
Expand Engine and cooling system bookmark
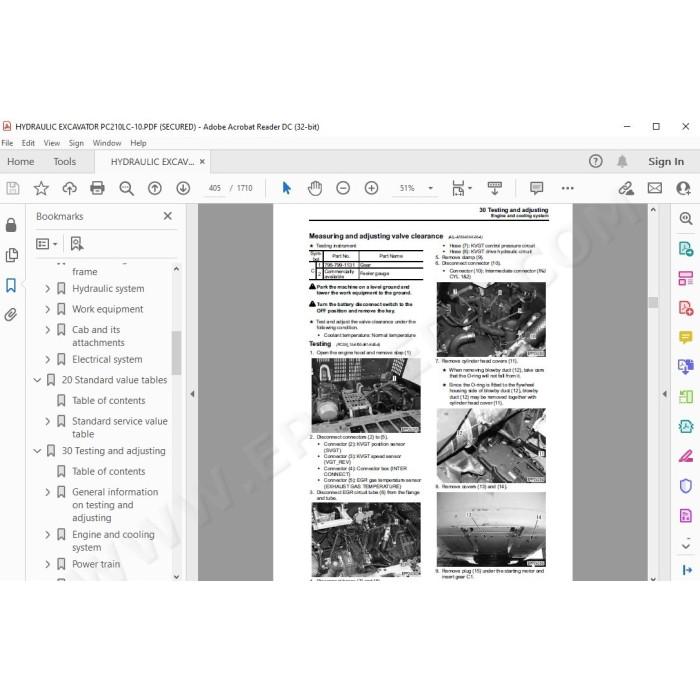tap(47, 534)
